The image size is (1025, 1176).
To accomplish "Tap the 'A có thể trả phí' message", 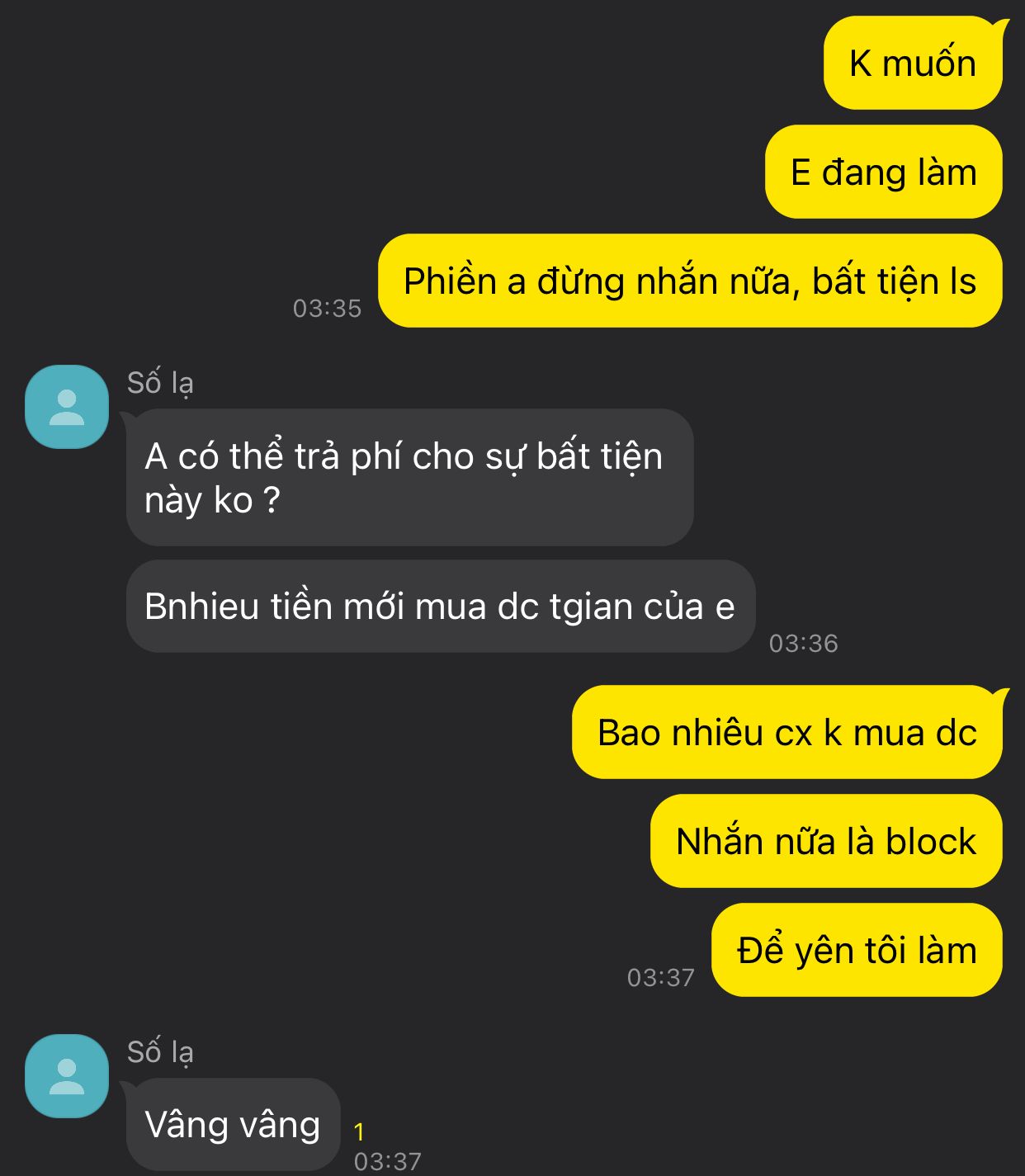I will point(409,478).
